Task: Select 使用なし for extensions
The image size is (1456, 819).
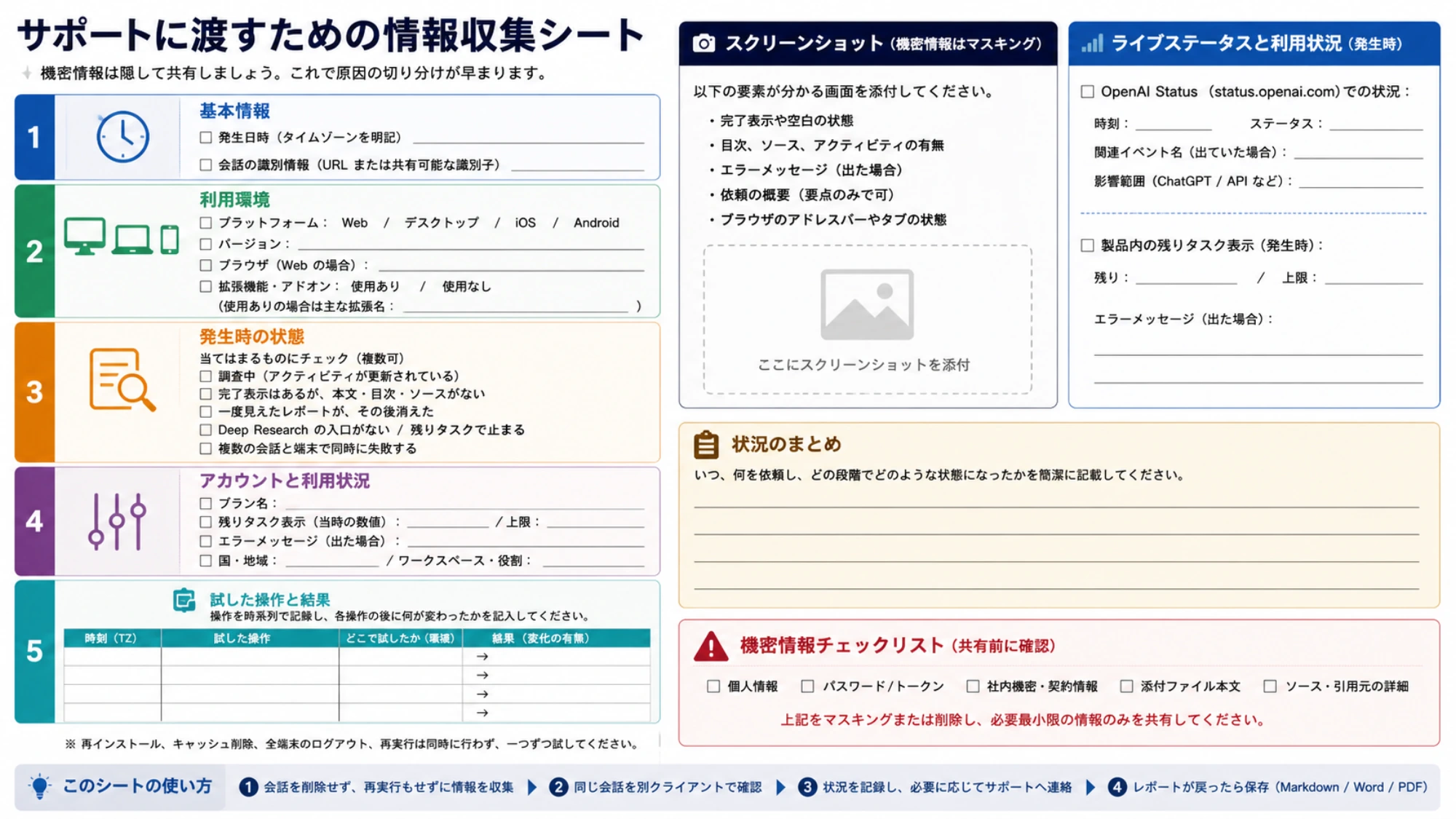Action: (x=467, y=287)
